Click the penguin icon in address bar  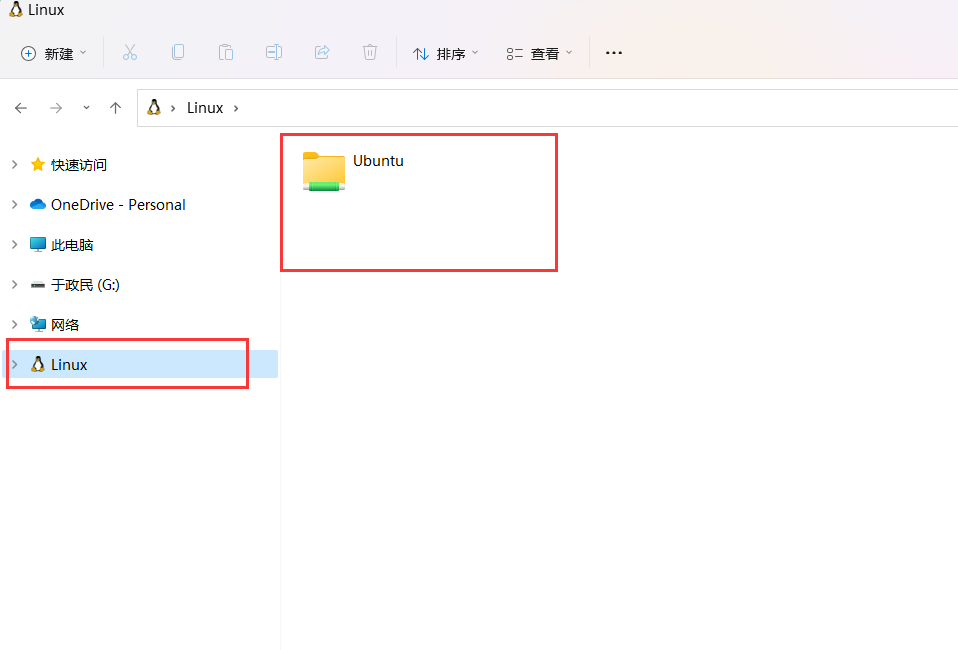pyautogui.click(x=154, y=108)
